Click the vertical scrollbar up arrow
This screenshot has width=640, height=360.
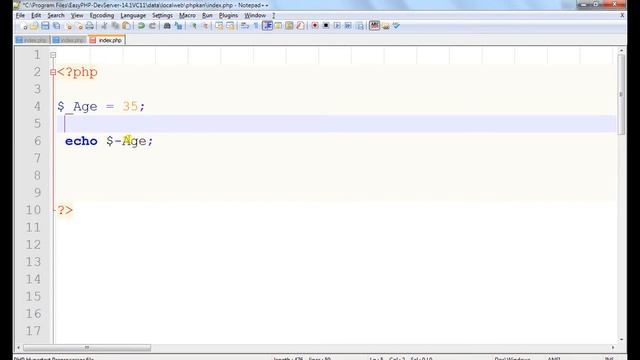(x=621, y=51)
